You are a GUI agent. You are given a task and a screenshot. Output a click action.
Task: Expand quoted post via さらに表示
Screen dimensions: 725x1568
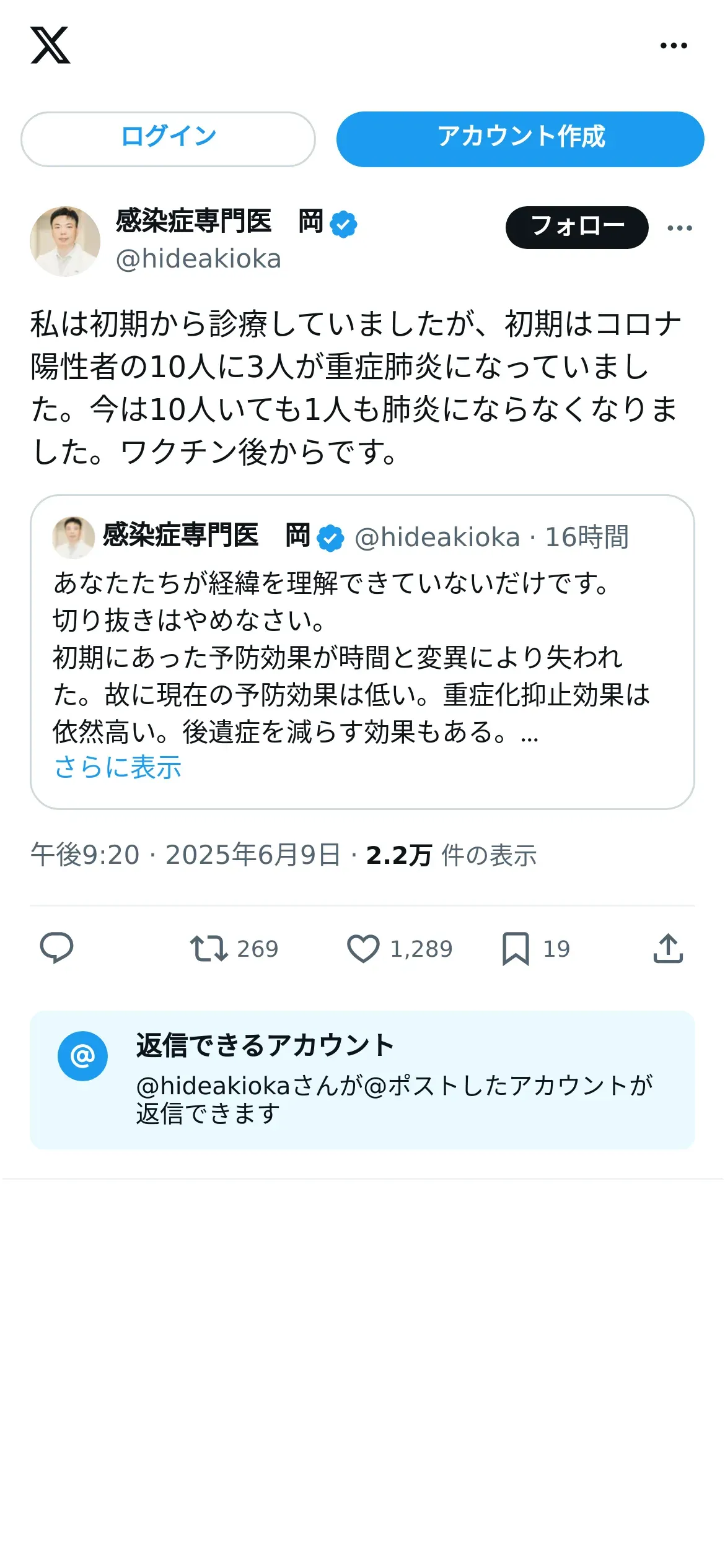coord(118,767)
